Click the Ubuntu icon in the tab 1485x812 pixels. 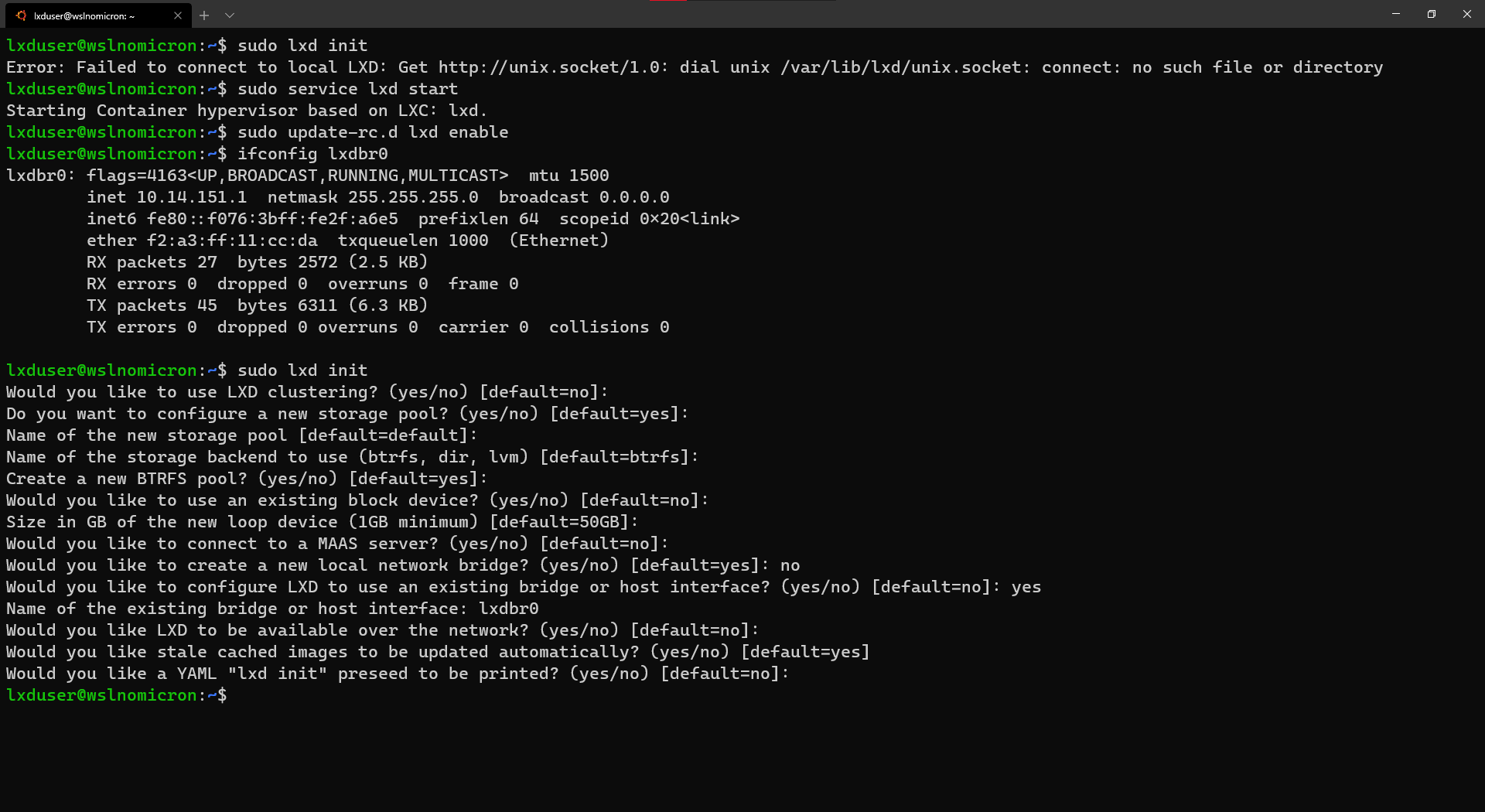point(22,15)
